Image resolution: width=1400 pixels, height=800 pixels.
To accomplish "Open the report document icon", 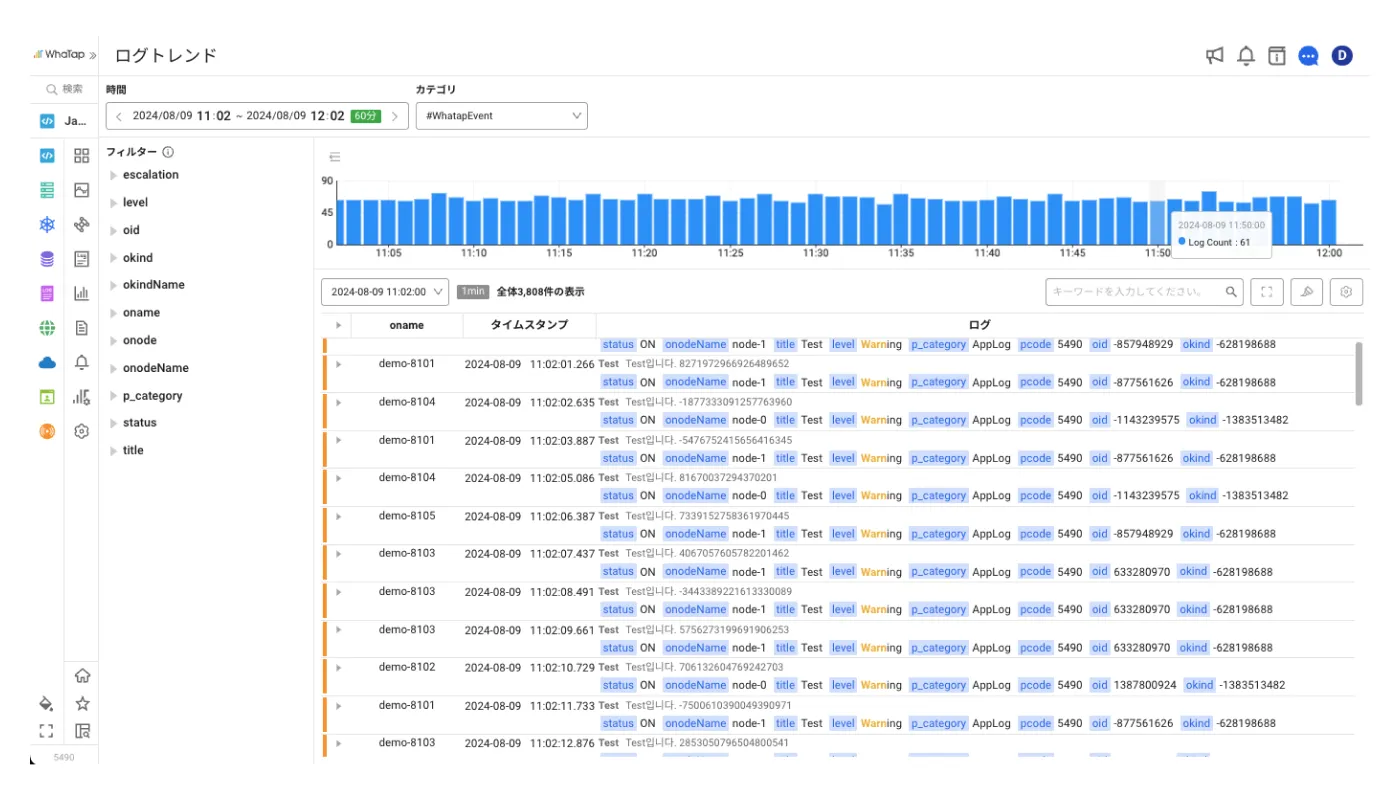I will pyautogui.click(x=82, y=328).
